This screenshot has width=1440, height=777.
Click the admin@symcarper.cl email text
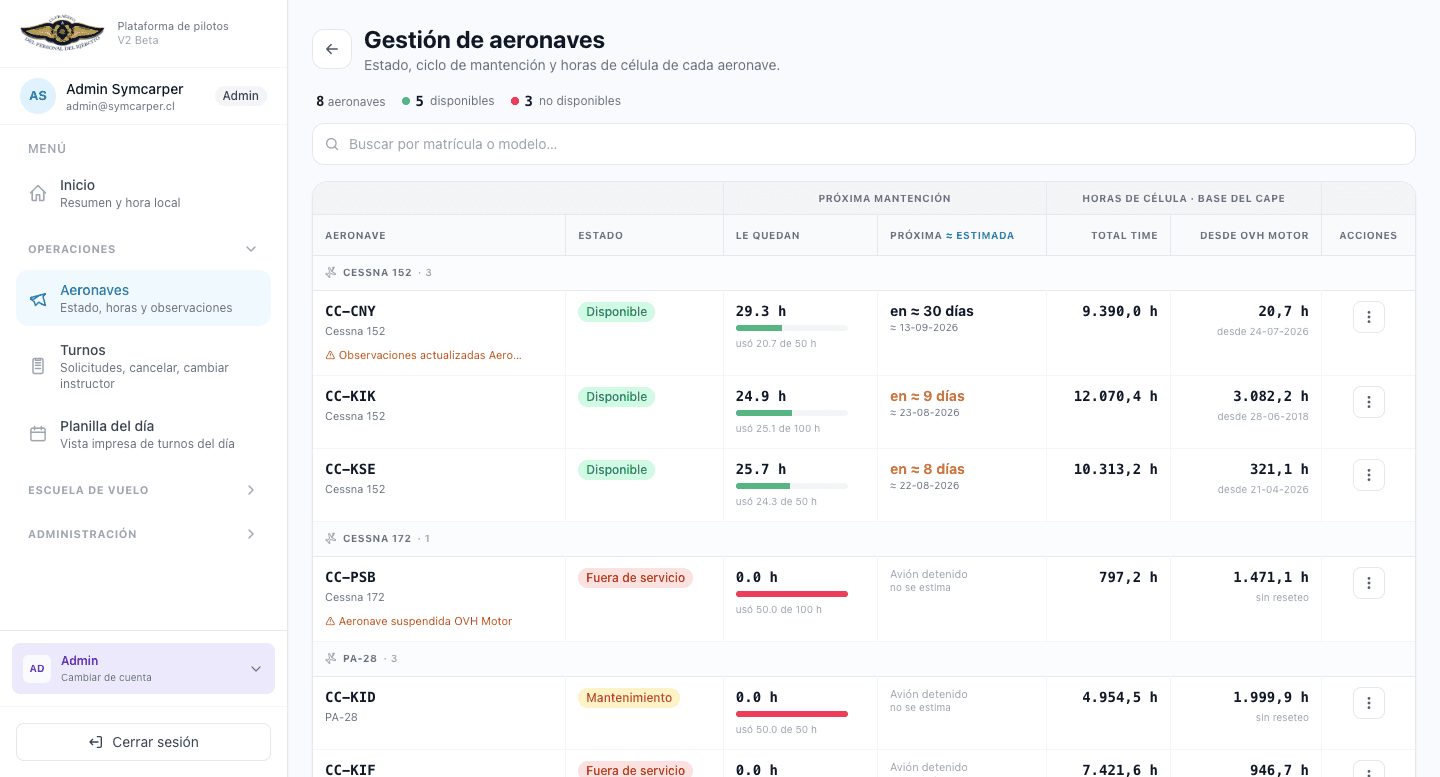(120, 106)
